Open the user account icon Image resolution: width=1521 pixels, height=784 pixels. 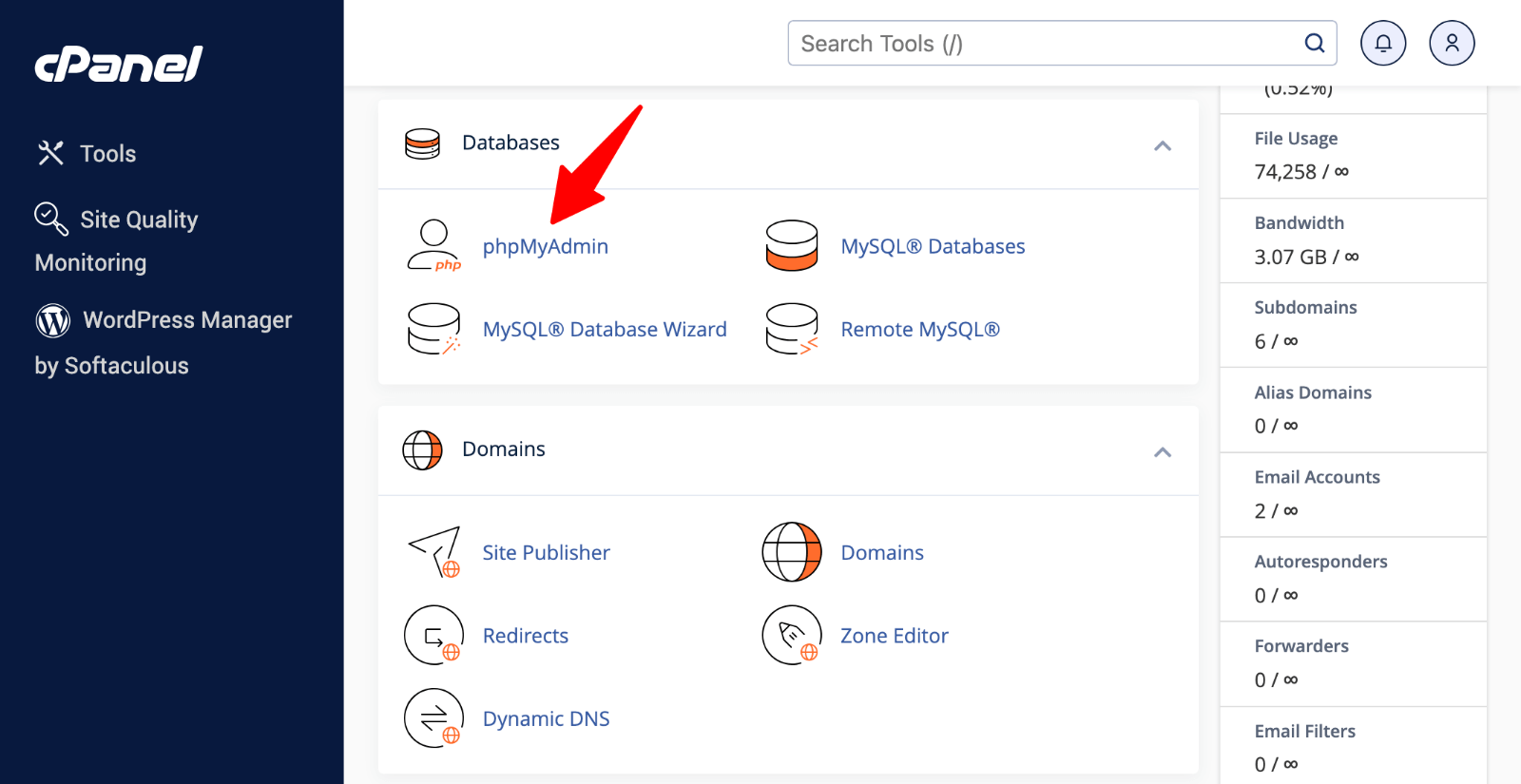(1452, 43)
